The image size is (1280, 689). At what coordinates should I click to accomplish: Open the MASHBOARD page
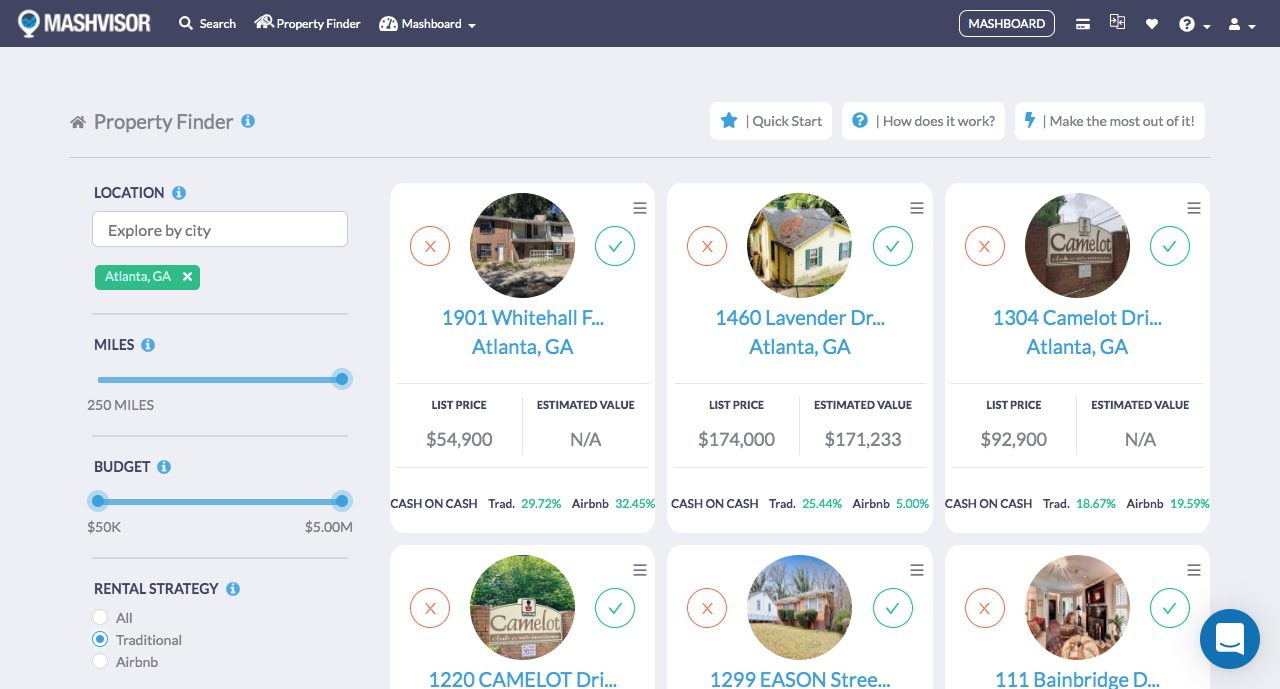coord(1007,23)
